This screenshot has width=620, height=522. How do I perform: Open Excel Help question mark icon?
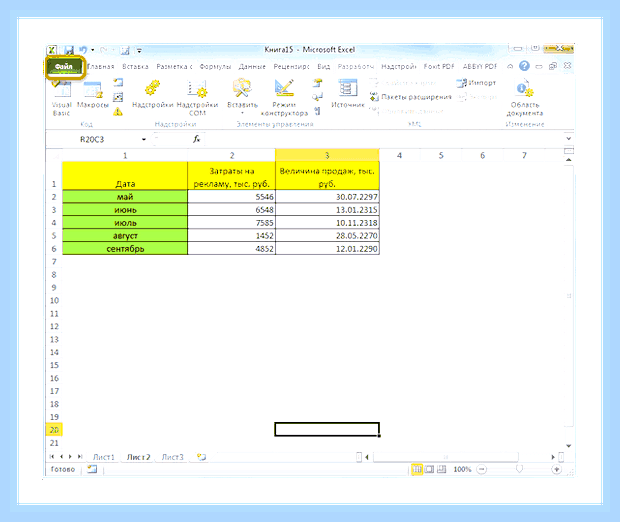click(x=524, y=66)
